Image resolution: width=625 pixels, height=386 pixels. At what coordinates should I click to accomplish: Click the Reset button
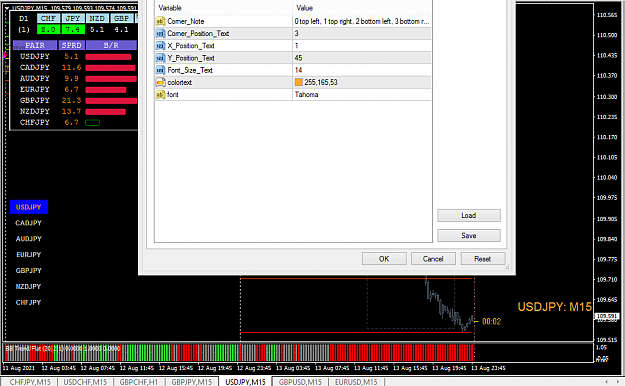pyautogui.click(x=483, y=259)
